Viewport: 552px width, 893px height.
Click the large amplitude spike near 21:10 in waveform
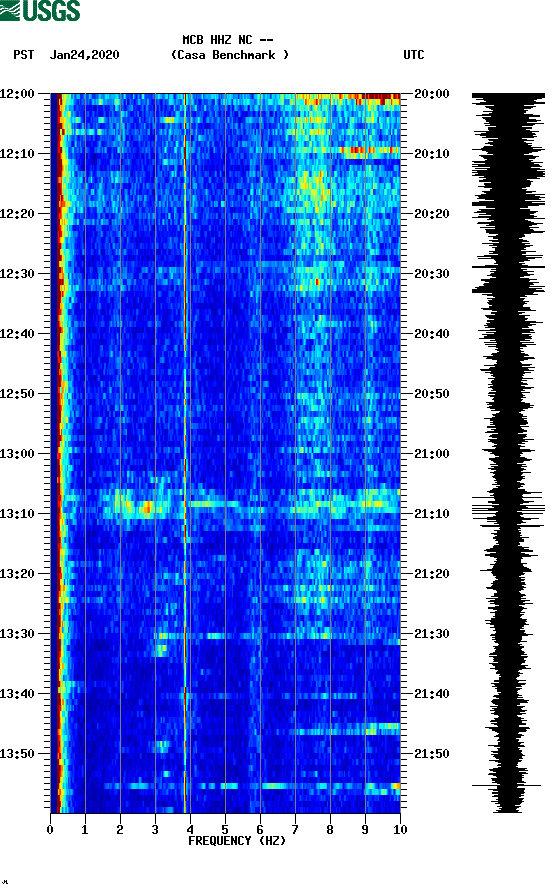508,510
